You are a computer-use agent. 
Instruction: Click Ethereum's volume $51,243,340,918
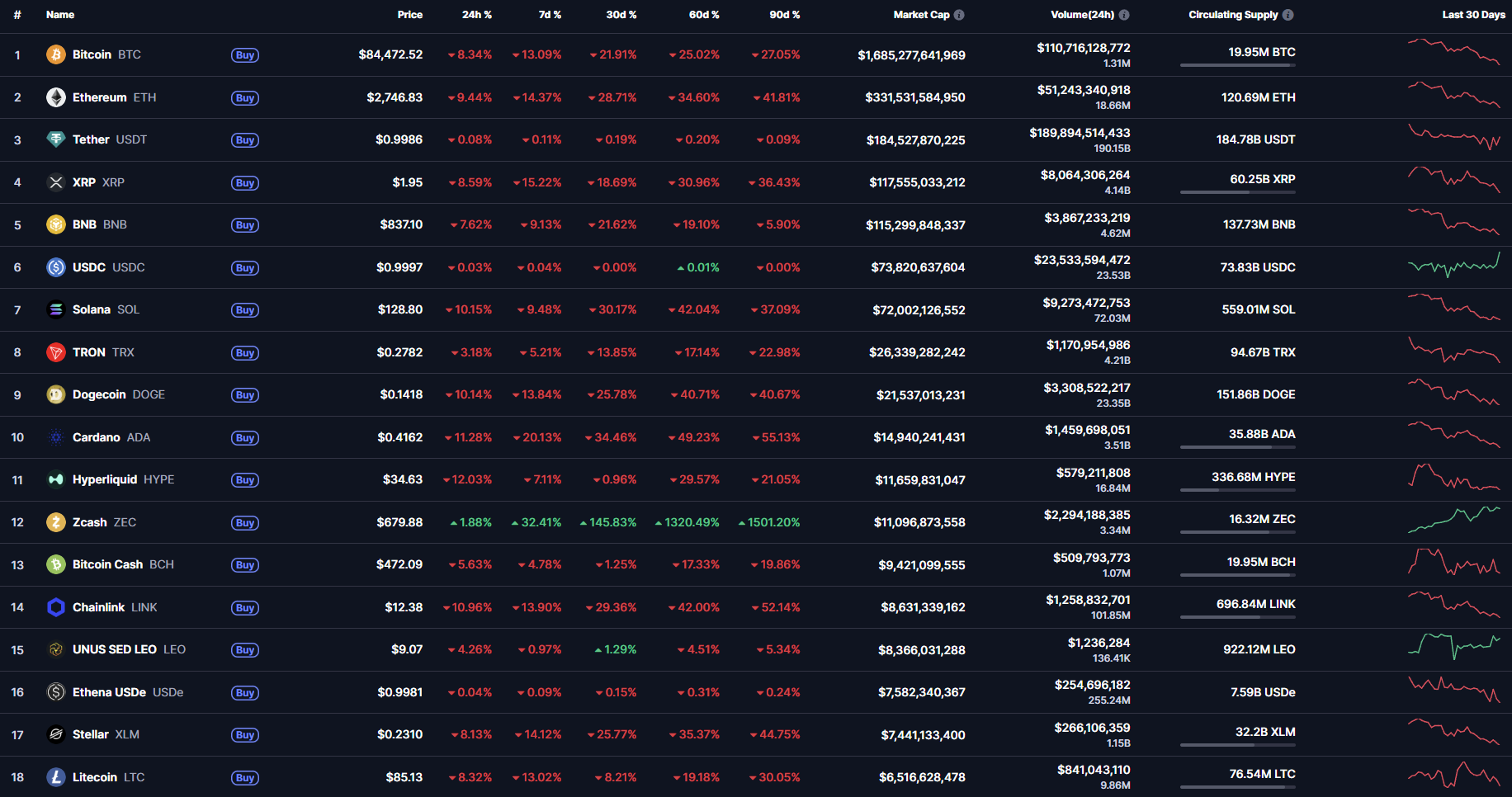tap(1084, 90)
